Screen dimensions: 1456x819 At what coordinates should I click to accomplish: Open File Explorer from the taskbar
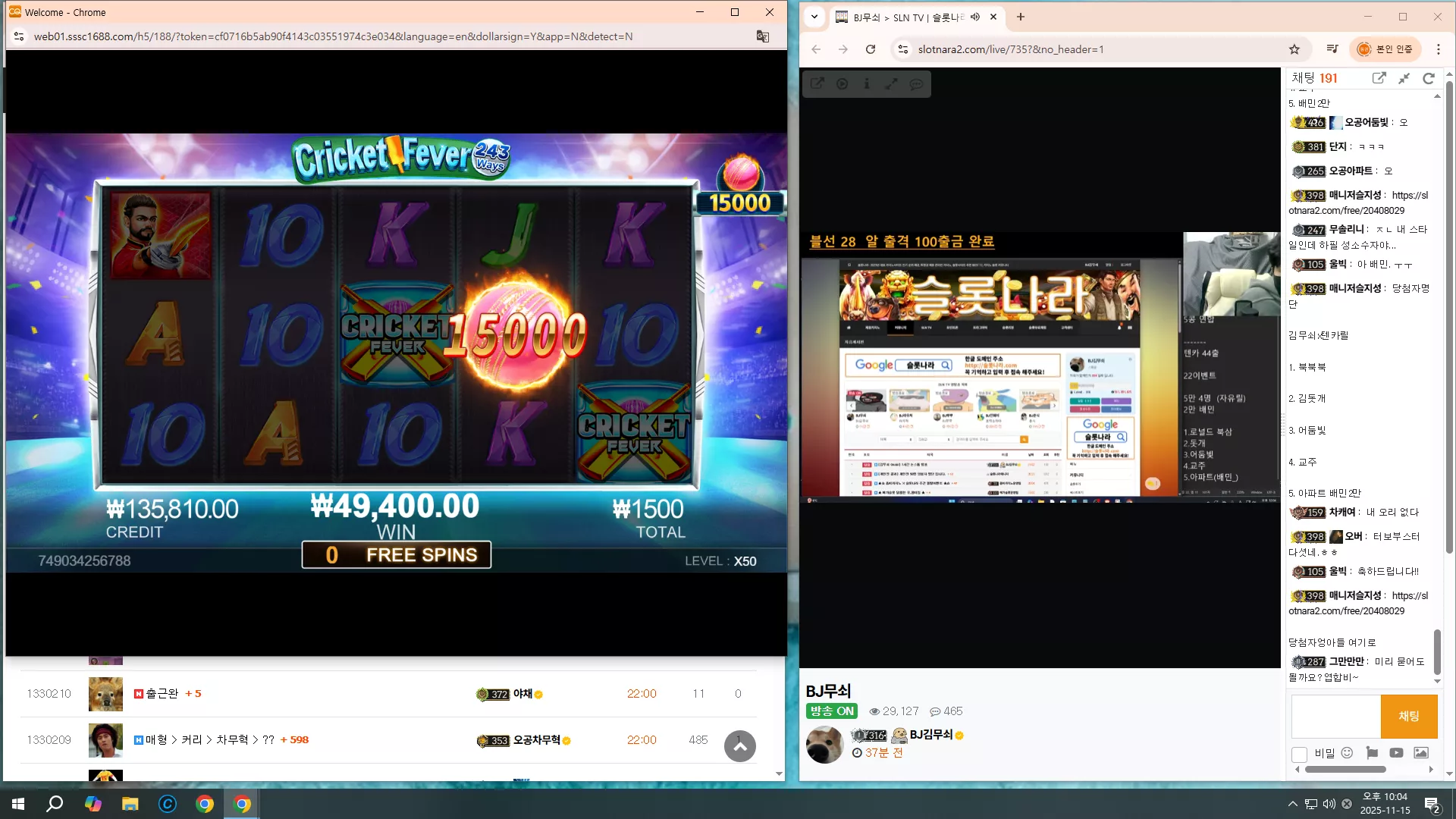tap(130, 804)
